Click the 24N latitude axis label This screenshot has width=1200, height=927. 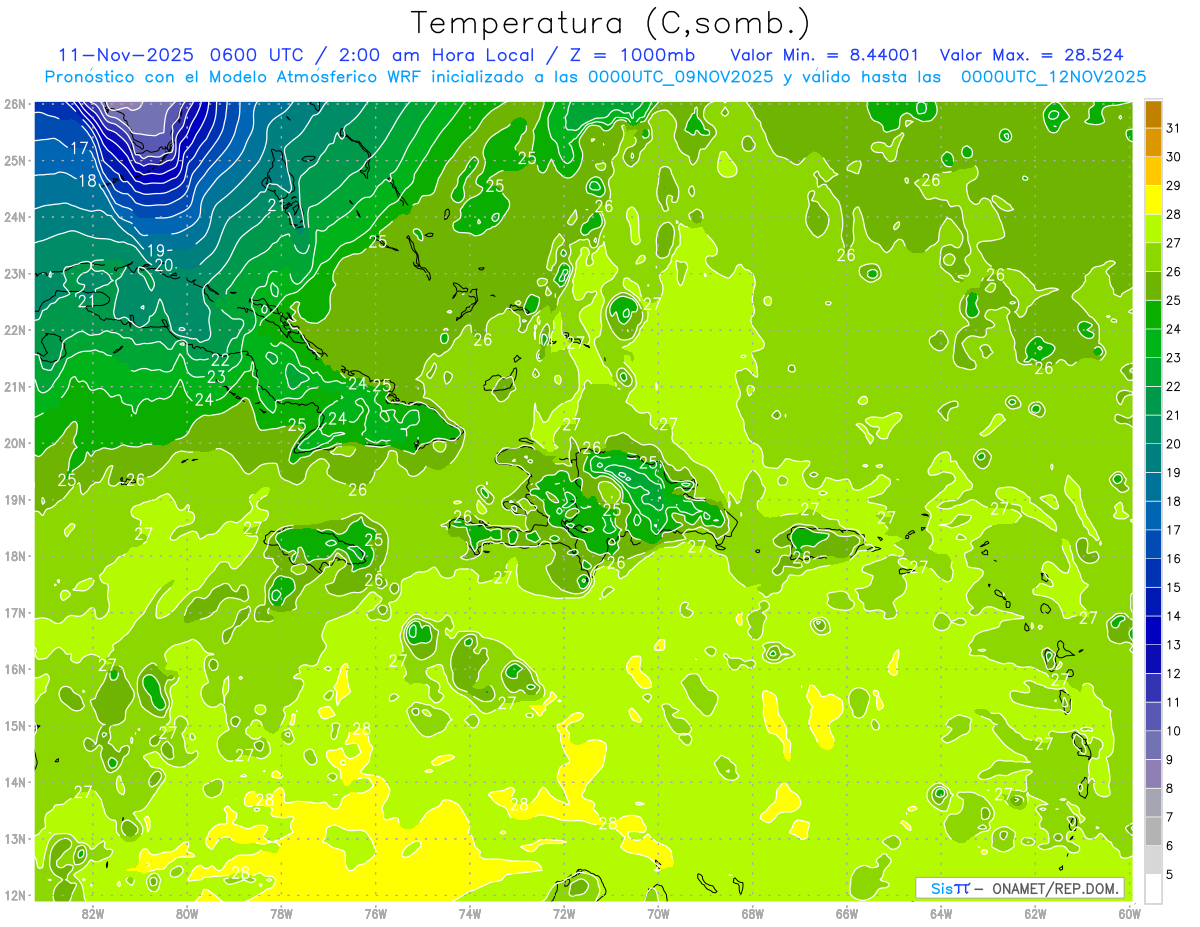click(15, 217)
